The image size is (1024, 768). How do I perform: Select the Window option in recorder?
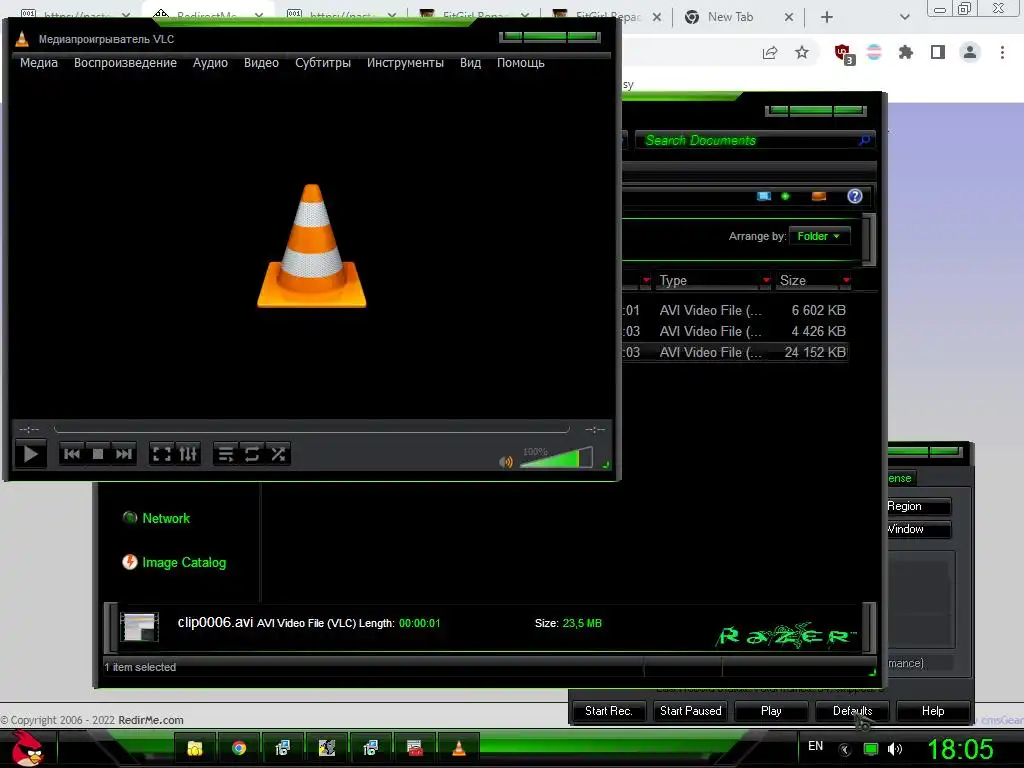918,529
